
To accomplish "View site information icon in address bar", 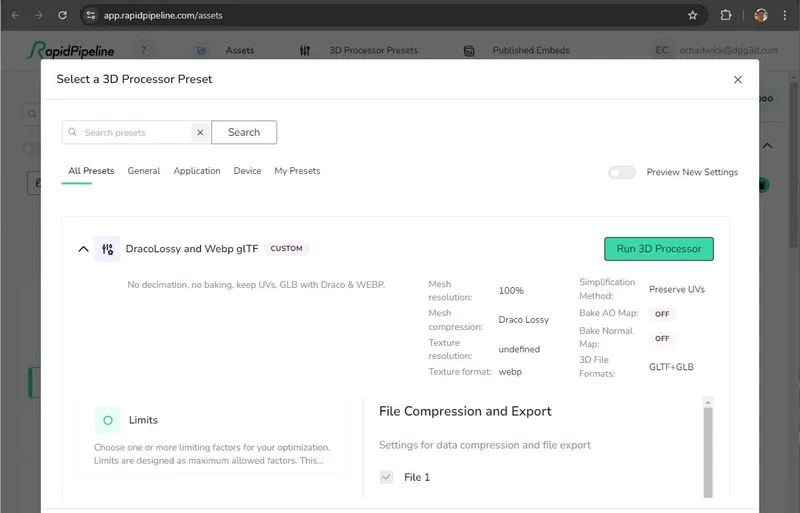I will 91,15.
